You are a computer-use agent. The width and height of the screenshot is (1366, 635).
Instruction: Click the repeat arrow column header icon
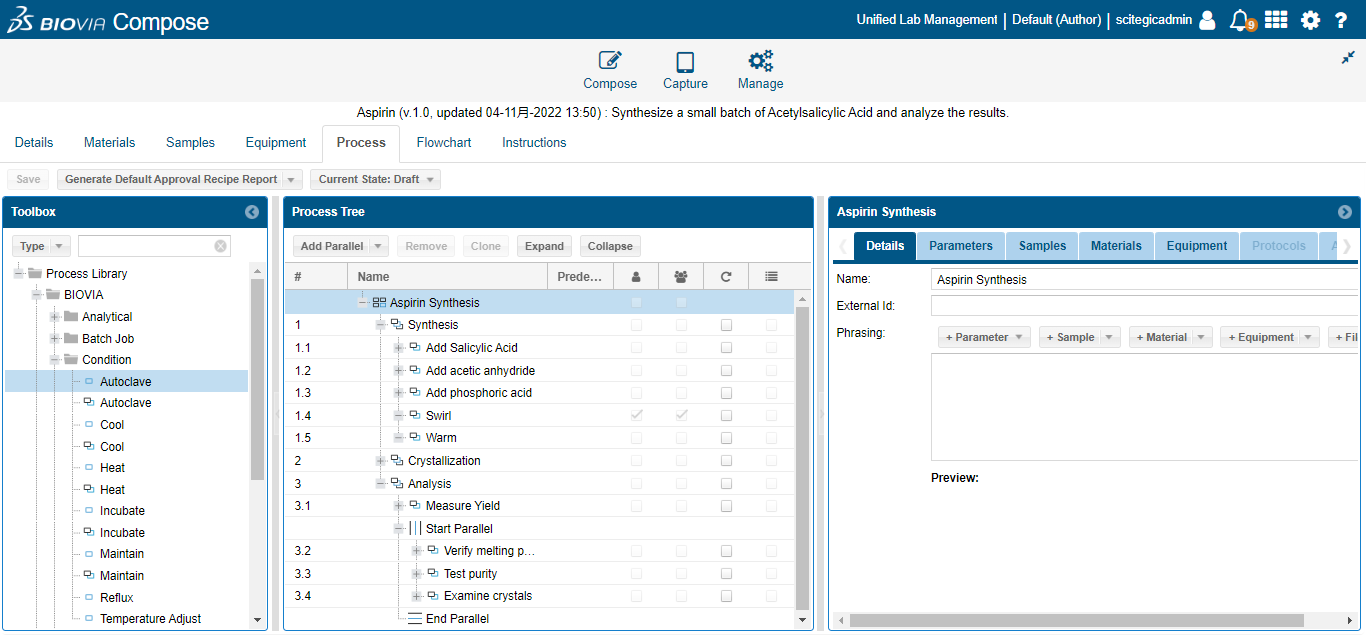[x=726, y=277]
